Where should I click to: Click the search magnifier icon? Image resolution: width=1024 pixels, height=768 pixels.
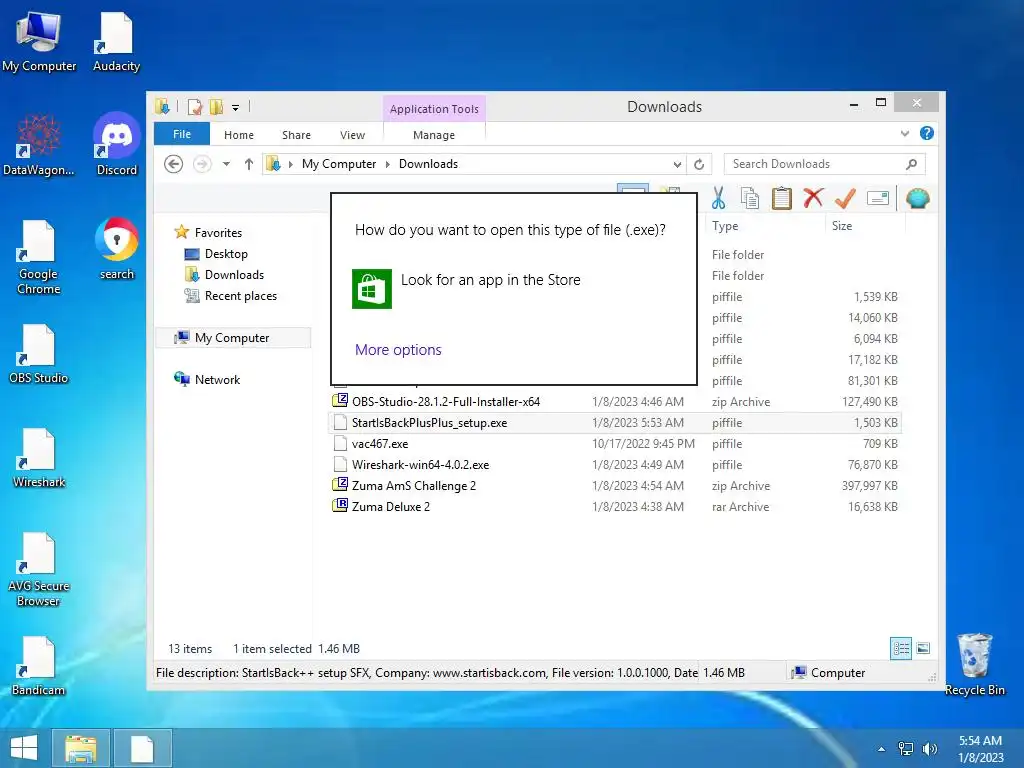pyautogui.click(x=912, y=164)
